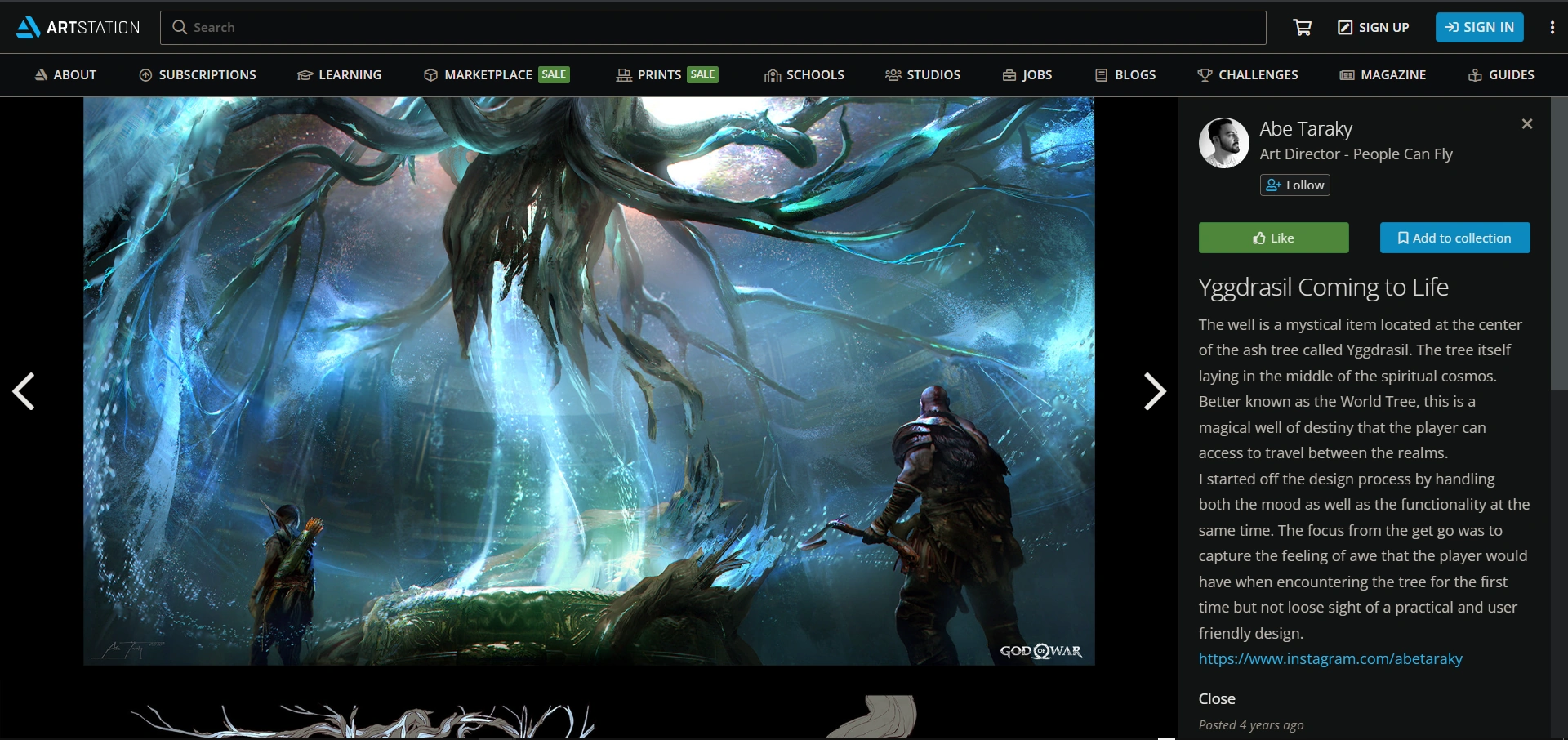Image resolution: width=1568 pixels, height=740 pixels.
Task: View the next artwork arrow
Action: click(x=1155, y=391)
